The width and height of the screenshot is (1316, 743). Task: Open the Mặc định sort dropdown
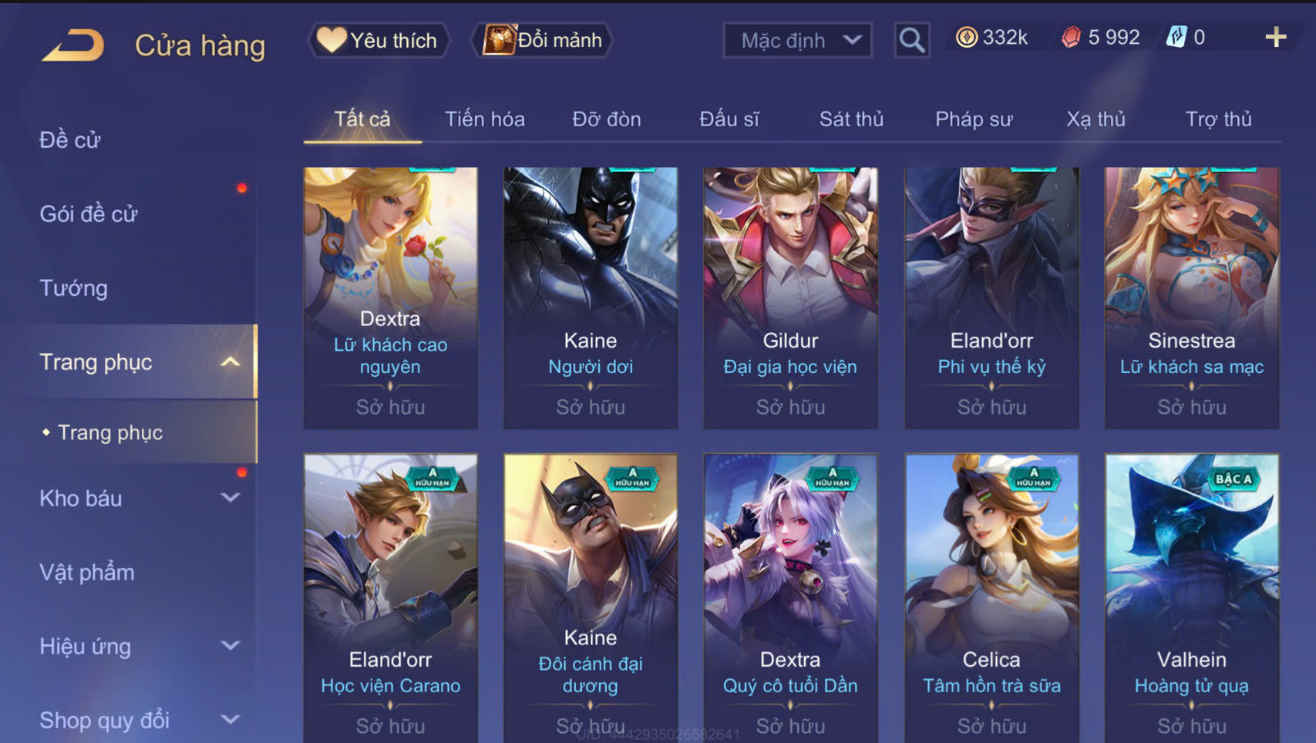797,41
